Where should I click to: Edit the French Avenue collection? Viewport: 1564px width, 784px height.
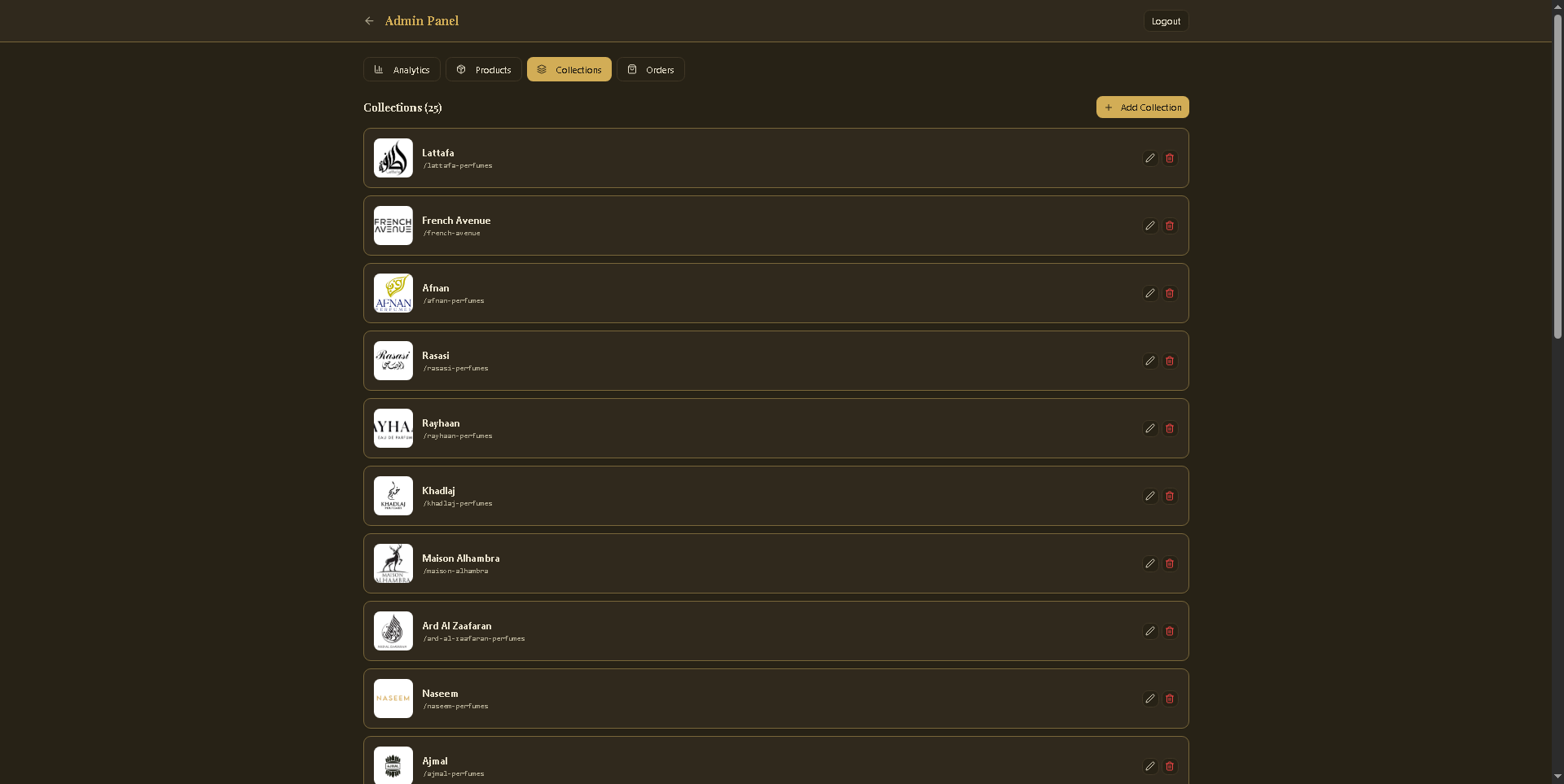click(x=1150, y=226)
